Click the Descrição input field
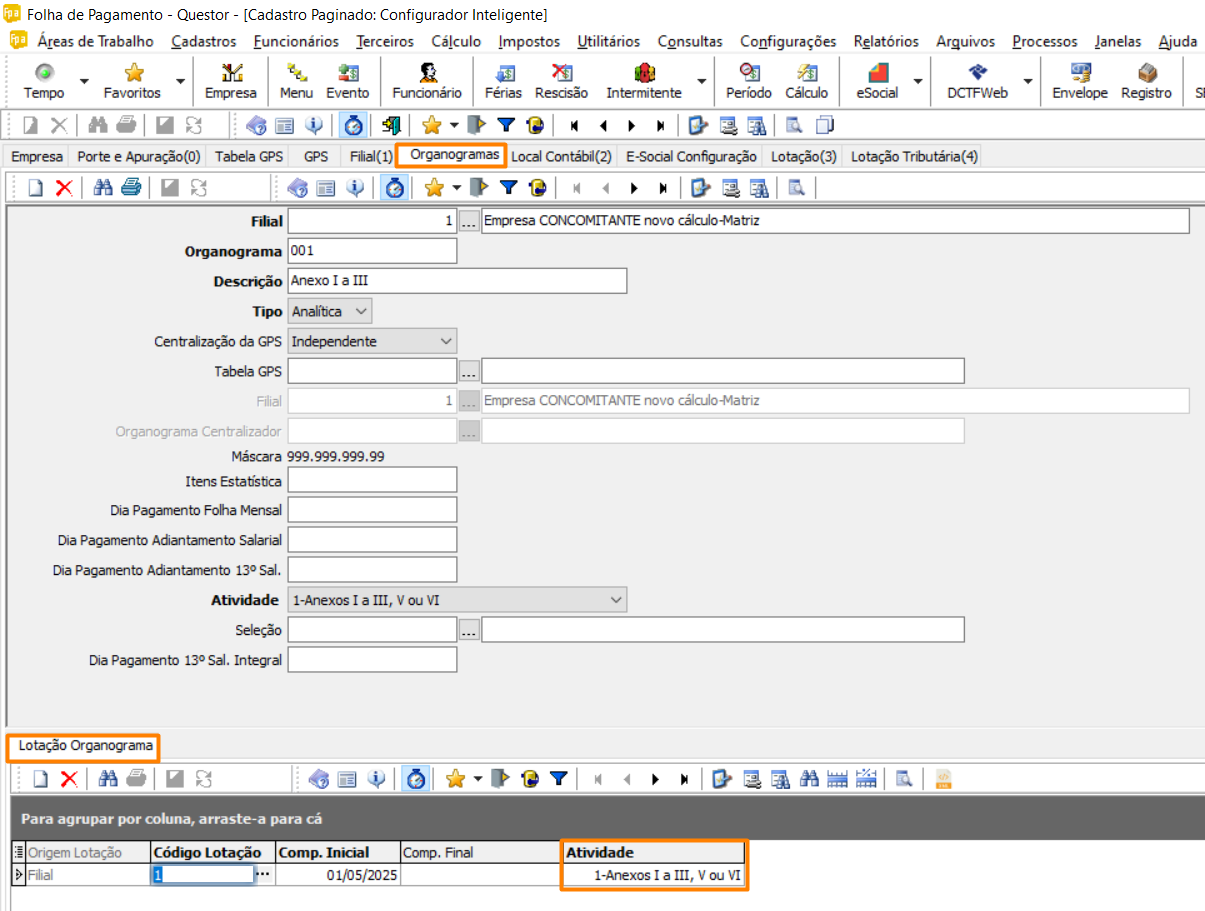Viewport: 1205px width, 911px height. 457,281
